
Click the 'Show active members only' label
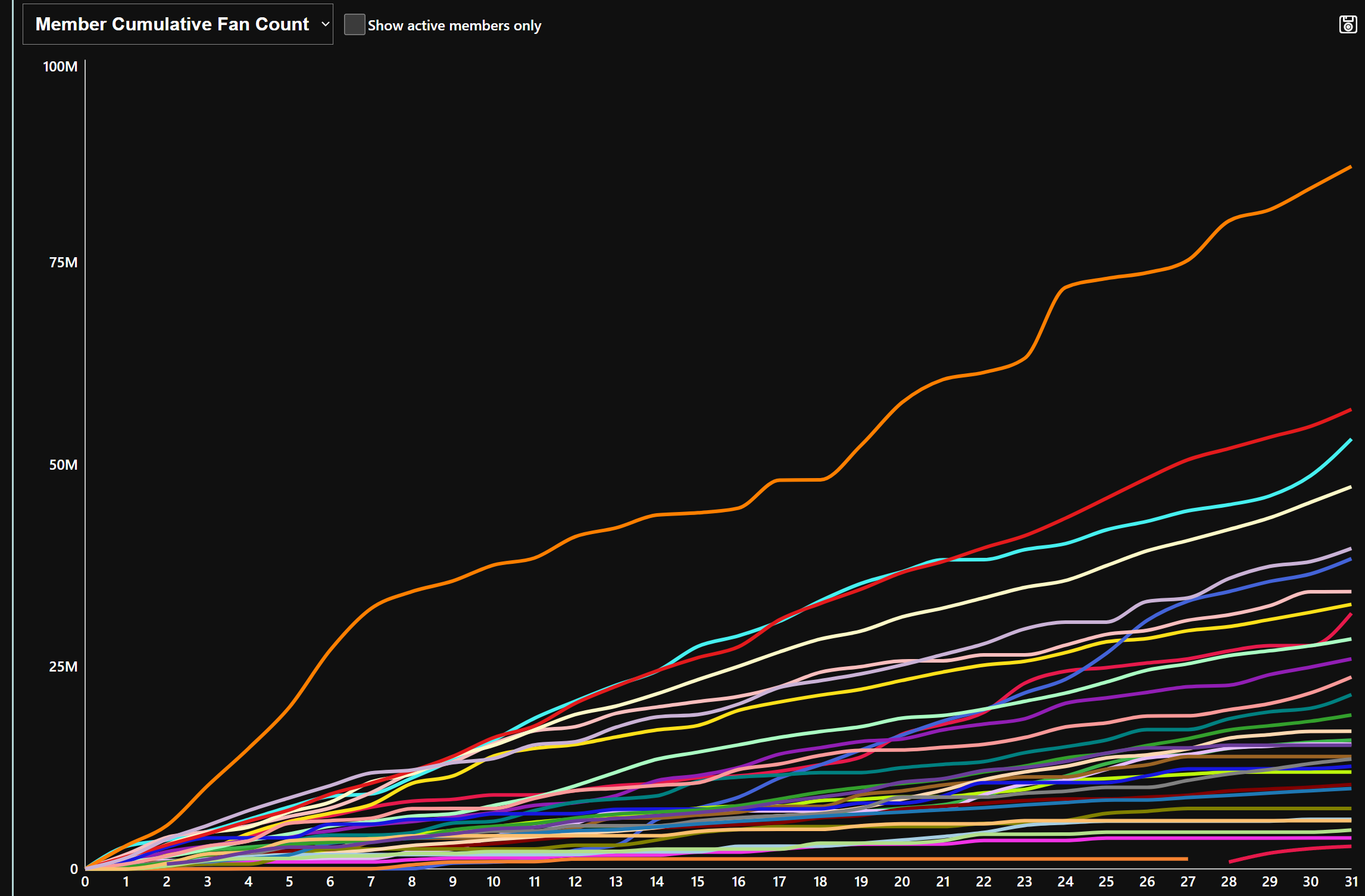[x=454, y=26]
